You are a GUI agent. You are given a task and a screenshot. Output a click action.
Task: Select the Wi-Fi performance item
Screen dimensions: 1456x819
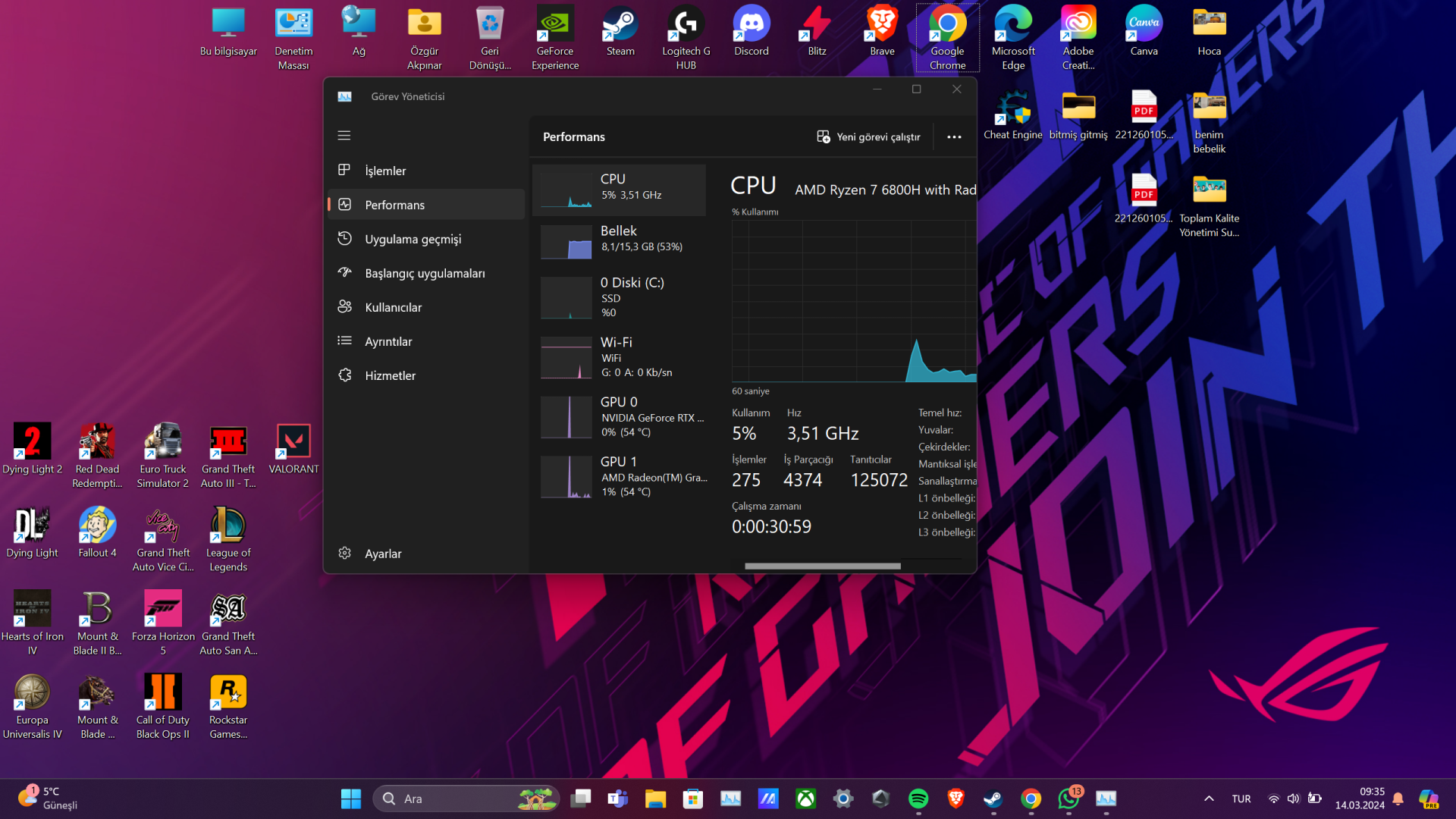point(619,356)
